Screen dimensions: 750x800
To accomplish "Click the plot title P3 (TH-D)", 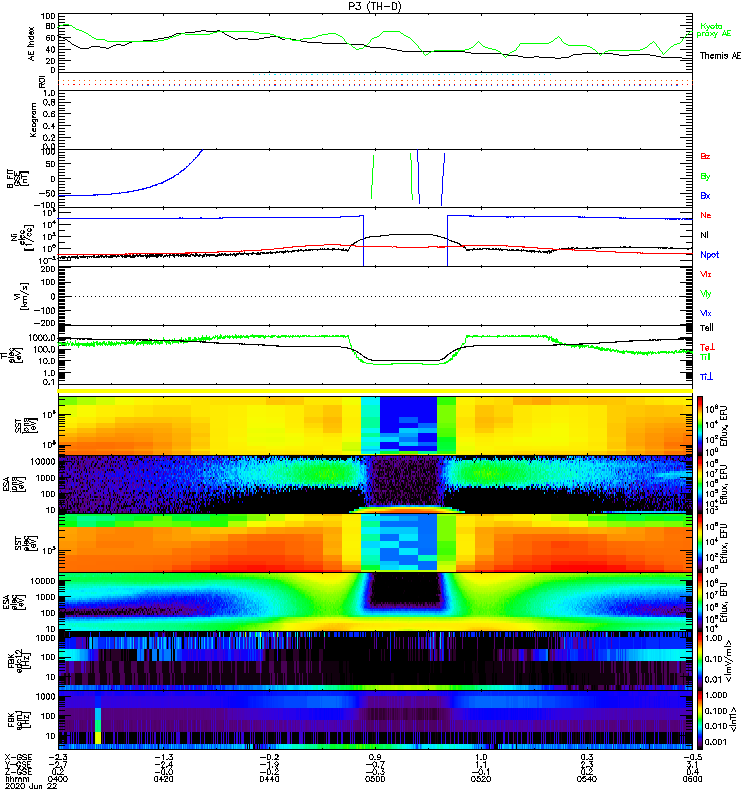I will 374,6.
